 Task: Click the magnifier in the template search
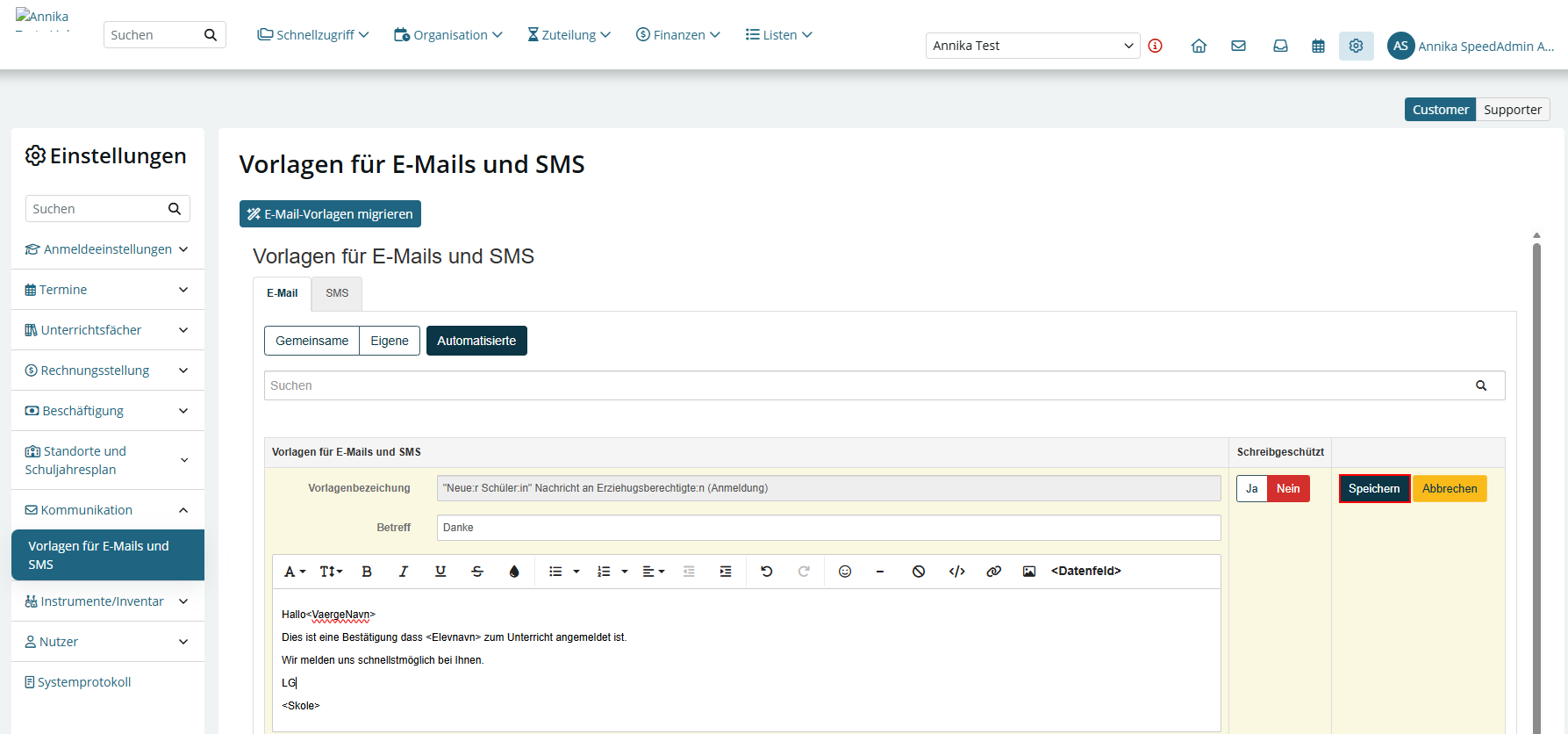coord(1481,385)
